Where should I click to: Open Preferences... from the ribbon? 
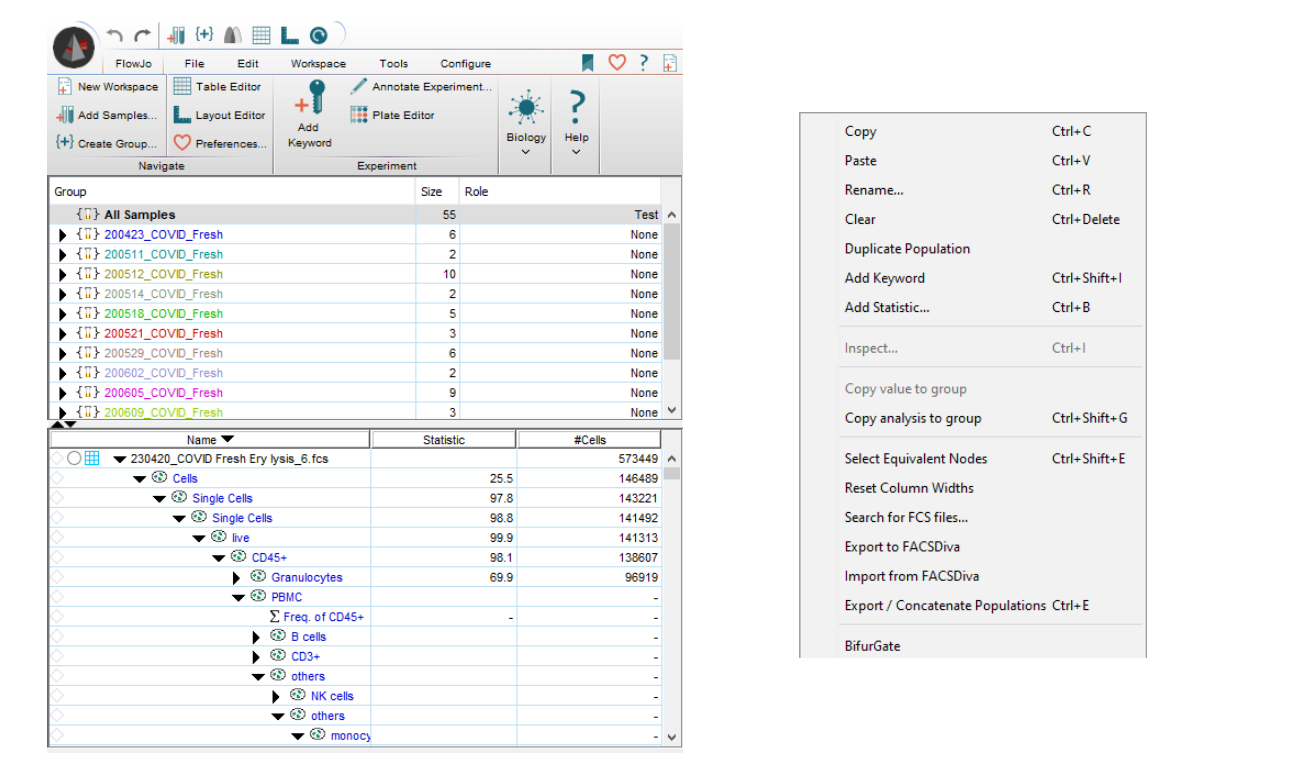(x=220, y=143)
